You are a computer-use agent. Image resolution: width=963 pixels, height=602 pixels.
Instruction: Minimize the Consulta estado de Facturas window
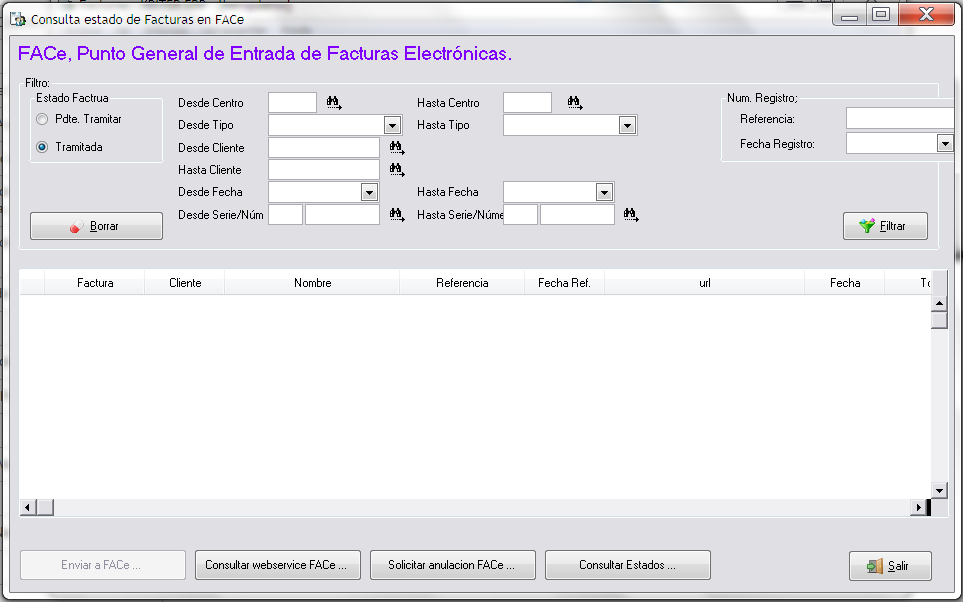pos(849,15)
